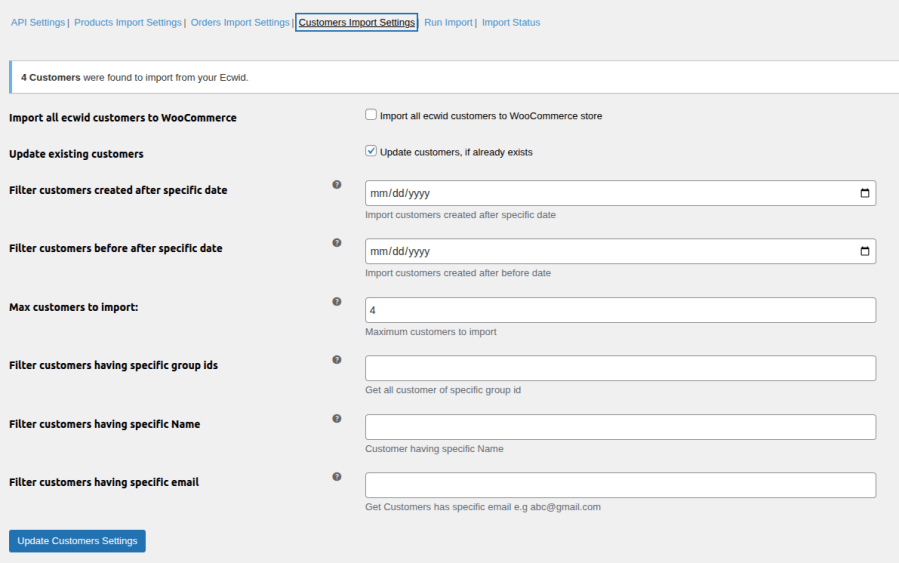This screenshot has height=563, width=899.
Task: Click help icon for created after date filter
Action: click(x=337, y=185)
